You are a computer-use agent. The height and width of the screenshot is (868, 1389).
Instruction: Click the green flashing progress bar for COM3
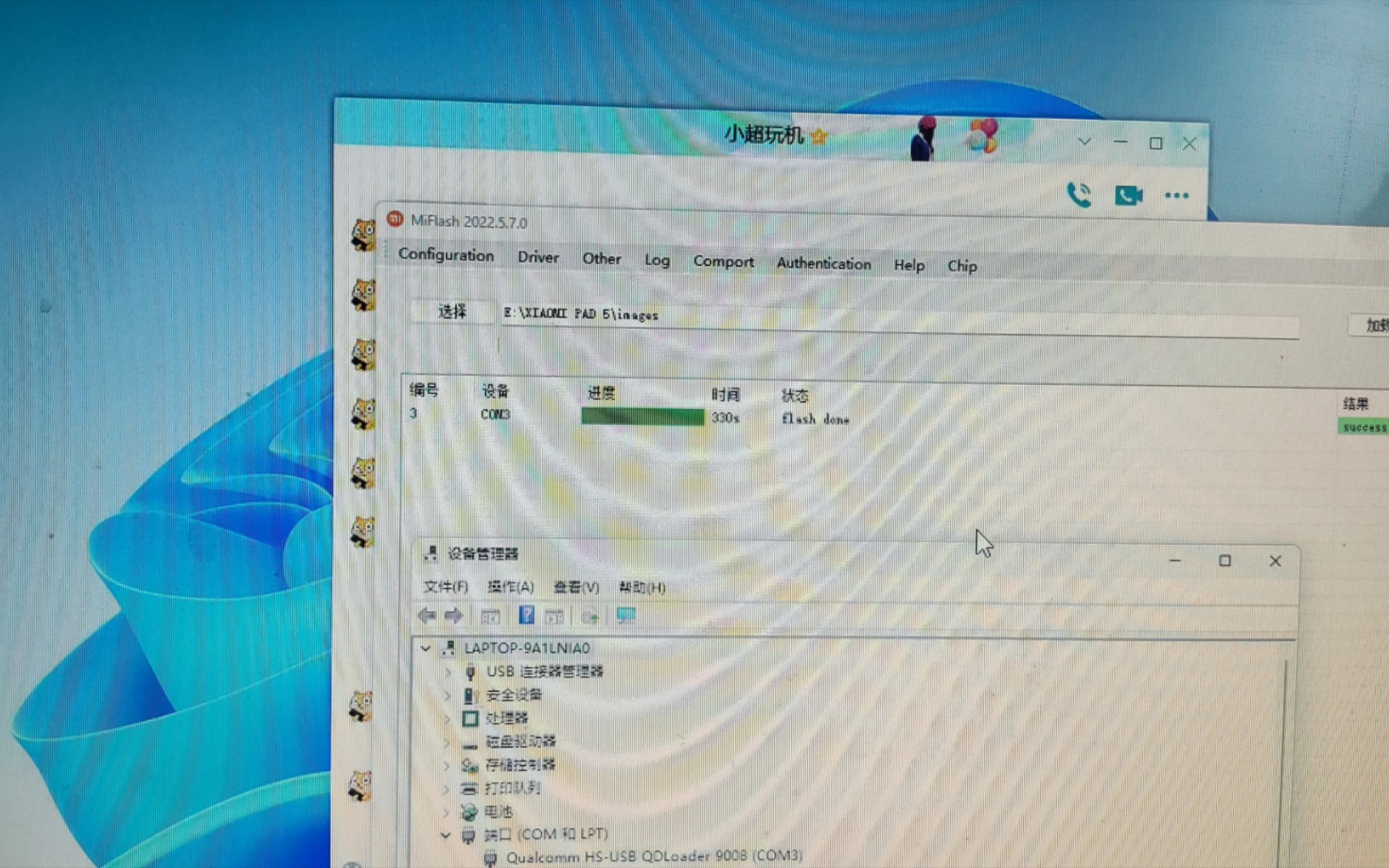(642, 416)
